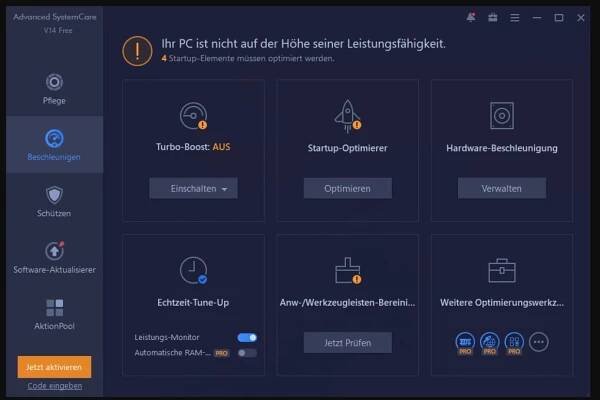The image size is (600, 400).
Task: Click the Startup-Optimierer title
Action: click(347, 148)
